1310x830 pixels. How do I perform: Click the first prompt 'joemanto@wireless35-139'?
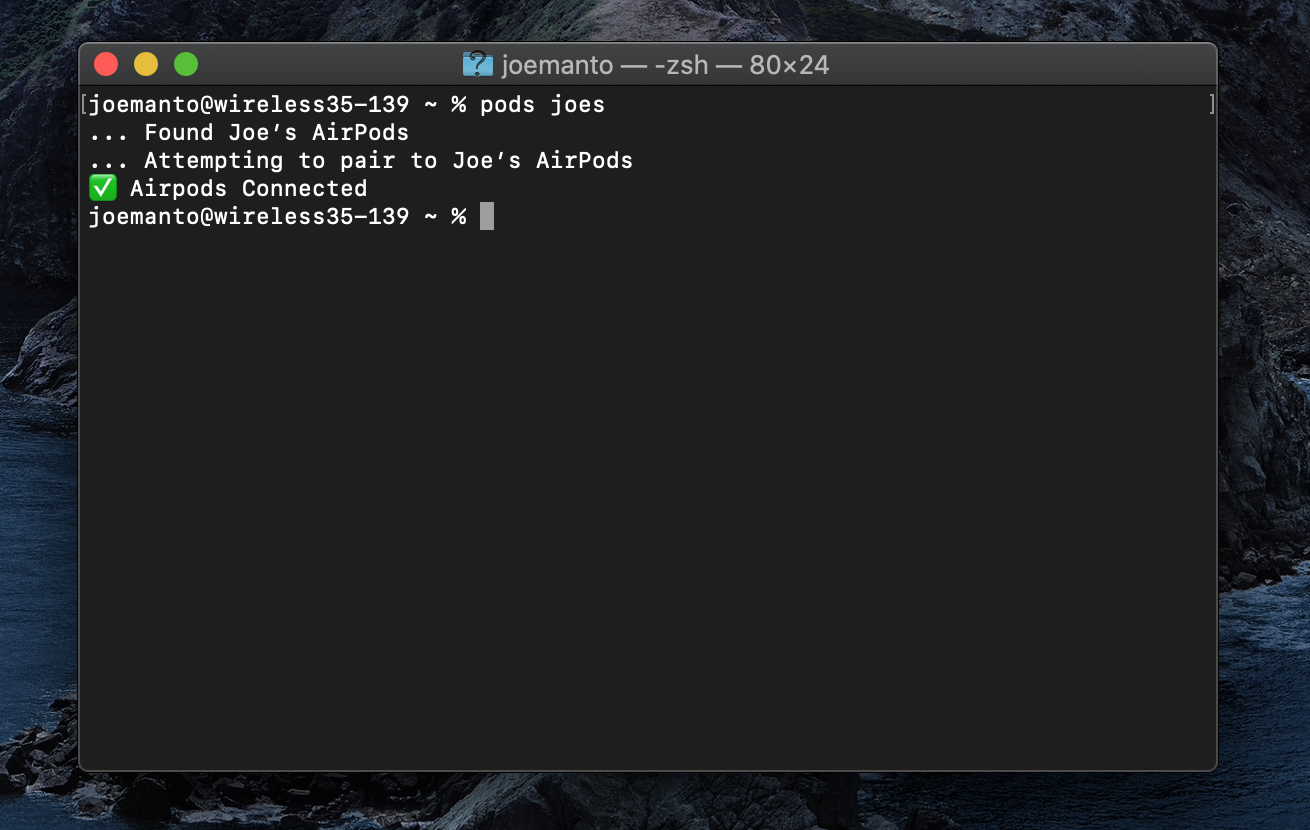pyautogui.click(x=249, y=105)
